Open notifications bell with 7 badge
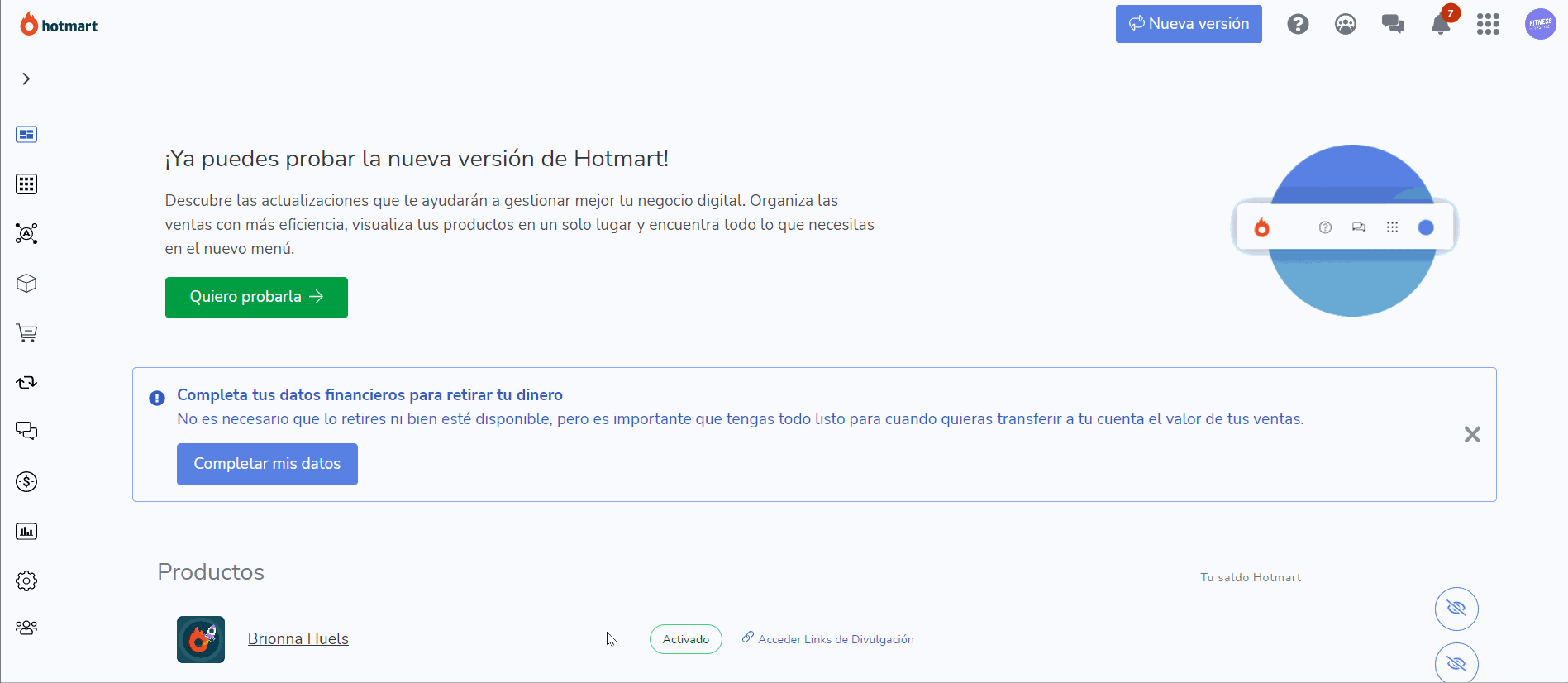Screen dimensions: 1568x683 [1442, 22]
